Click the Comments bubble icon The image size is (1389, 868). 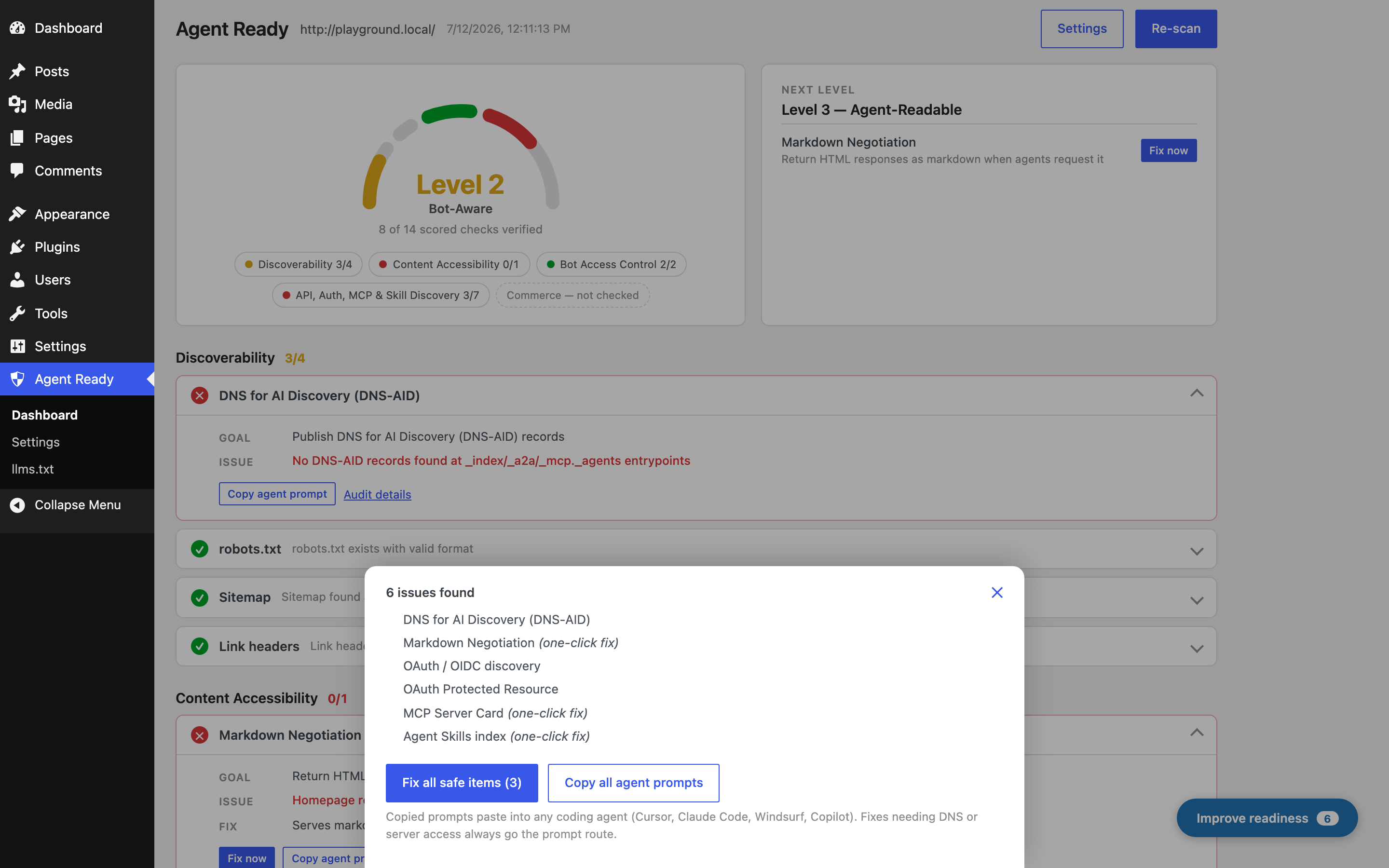point(17,171)
